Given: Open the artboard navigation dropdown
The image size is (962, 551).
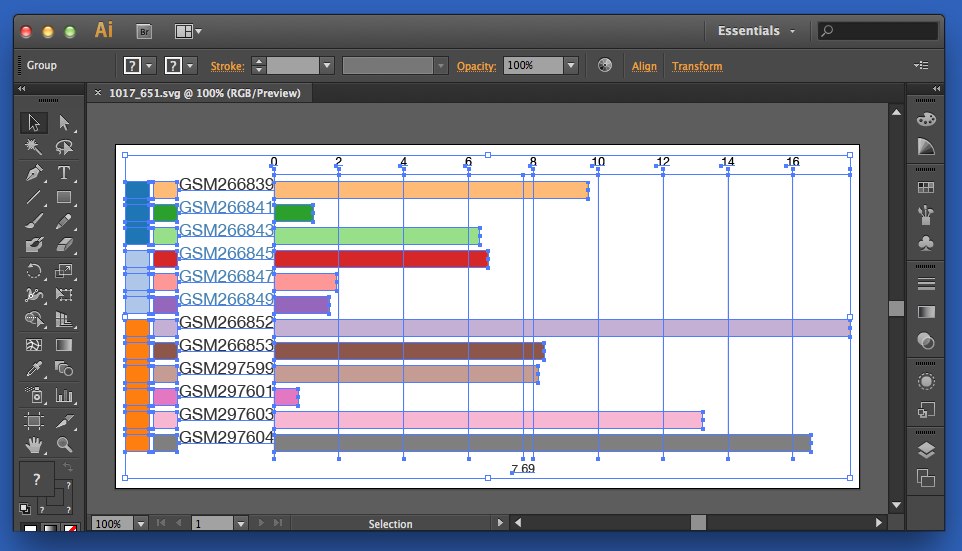Looking at the screenshot, I should click(x=240, y=523).
